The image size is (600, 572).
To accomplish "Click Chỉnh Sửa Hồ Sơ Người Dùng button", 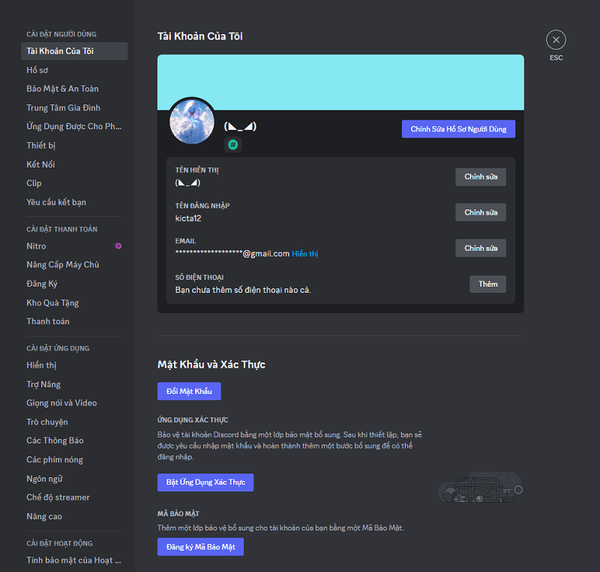I will coord(458,129).
